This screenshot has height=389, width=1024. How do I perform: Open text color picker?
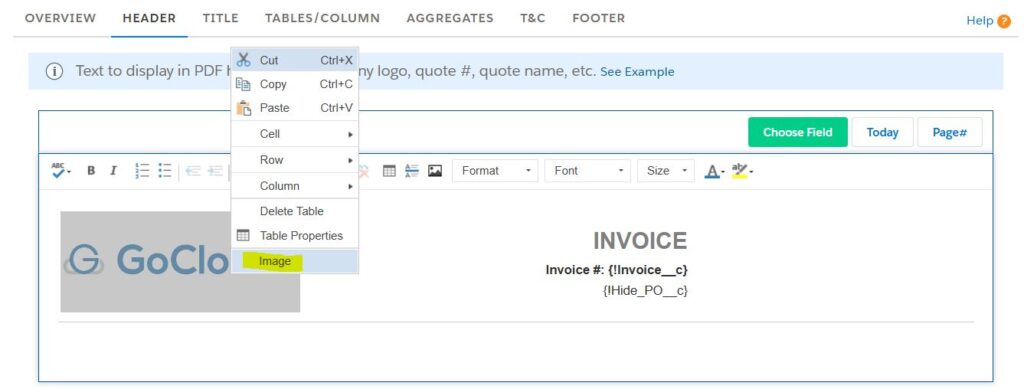click(714, 171)
